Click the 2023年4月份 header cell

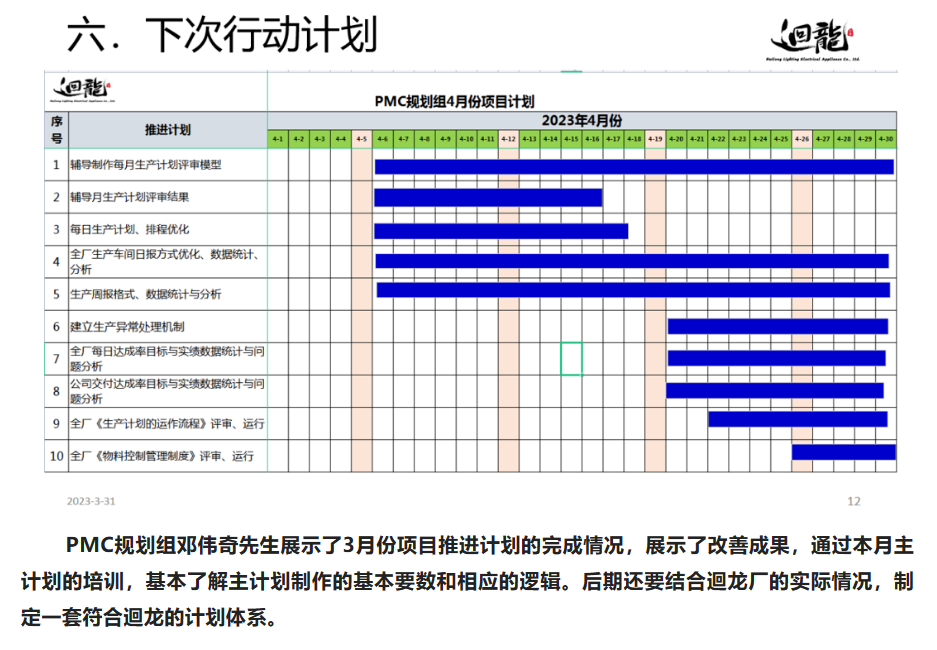coord(581,120)
